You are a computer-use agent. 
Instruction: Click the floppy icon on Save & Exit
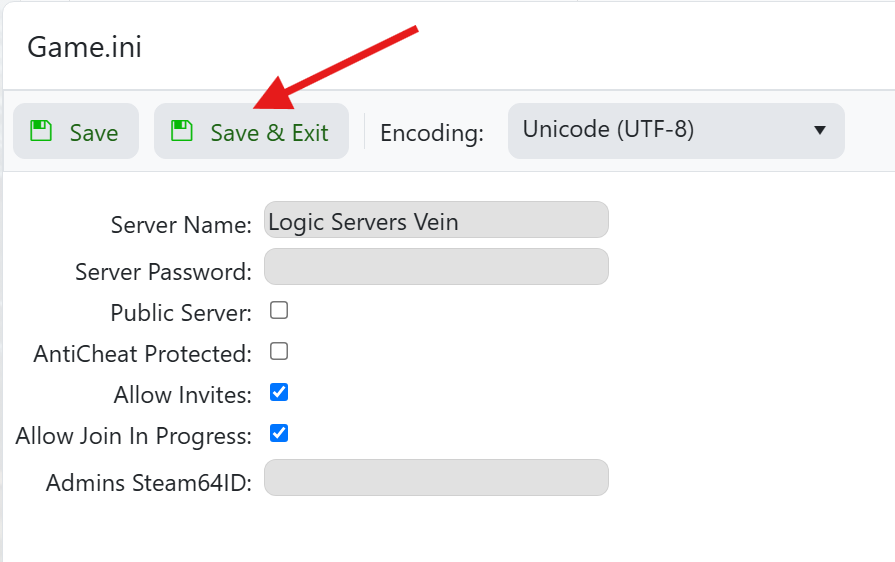[181, 131]
